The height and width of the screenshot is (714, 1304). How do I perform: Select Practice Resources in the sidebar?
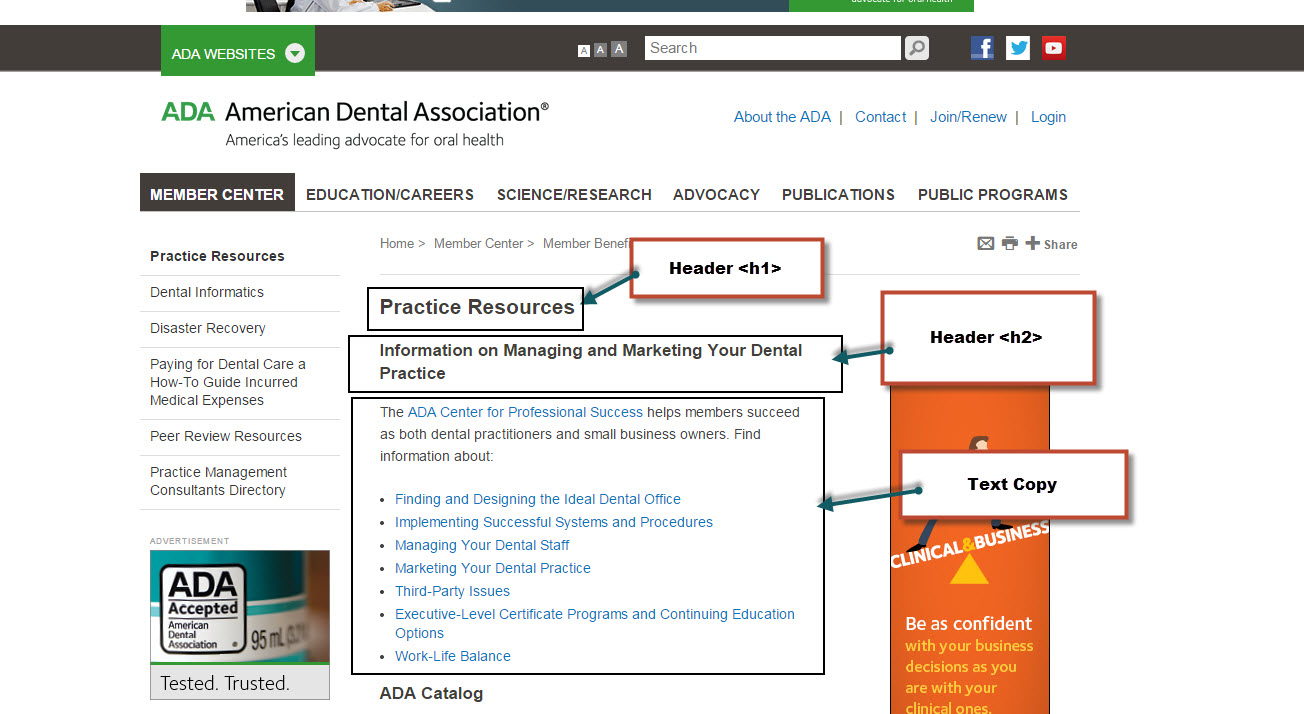click(x=217, y=256)
